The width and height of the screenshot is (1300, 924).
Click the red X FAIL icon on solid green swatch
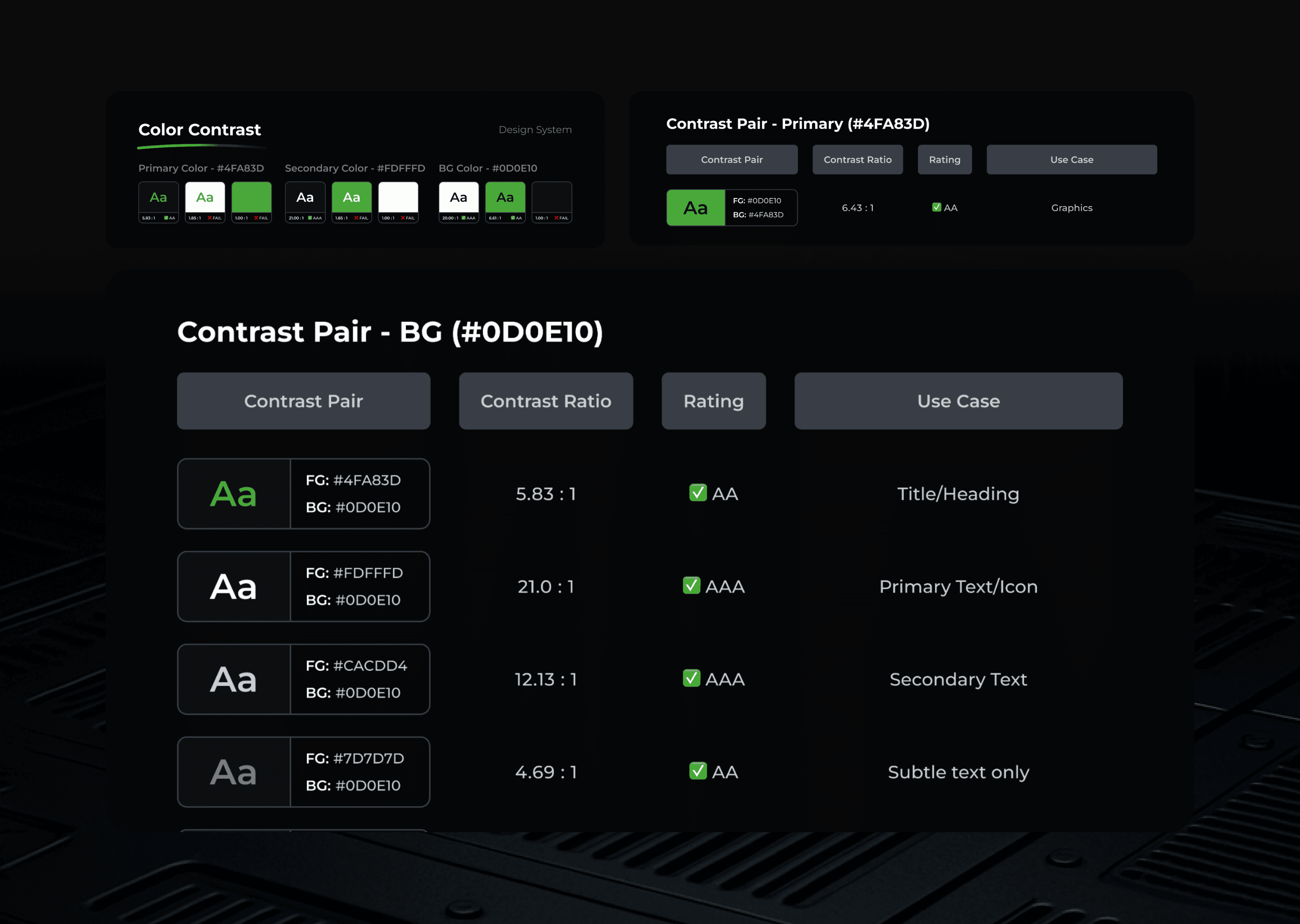[x=256, y=218]
